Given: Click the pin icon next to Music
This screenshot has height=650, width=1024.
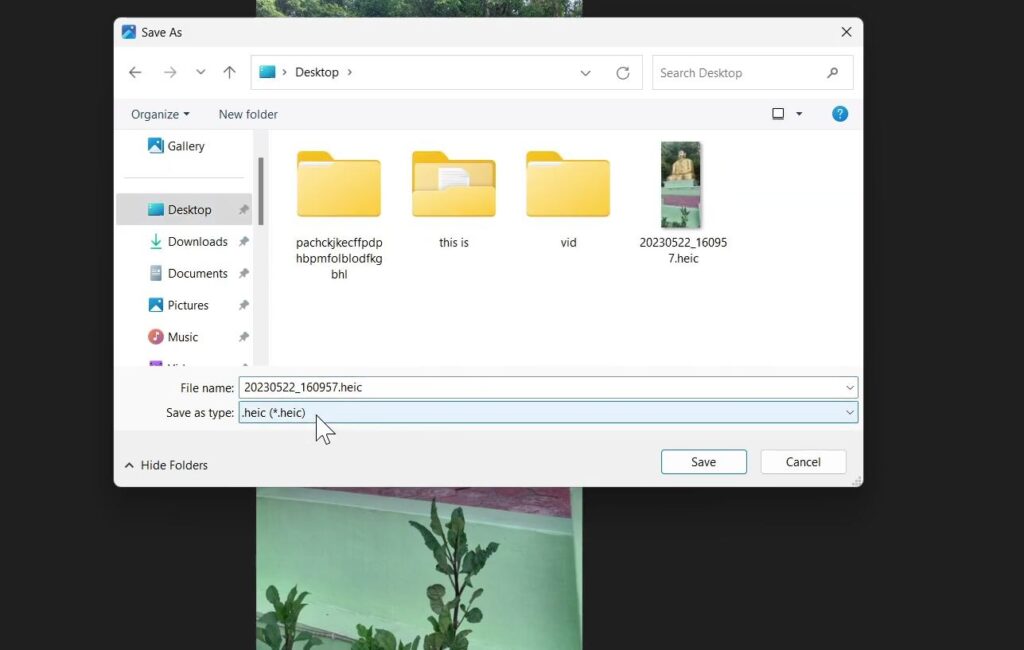Looking at the screenshot, I should pyautogui.click(x=244, y=336).
